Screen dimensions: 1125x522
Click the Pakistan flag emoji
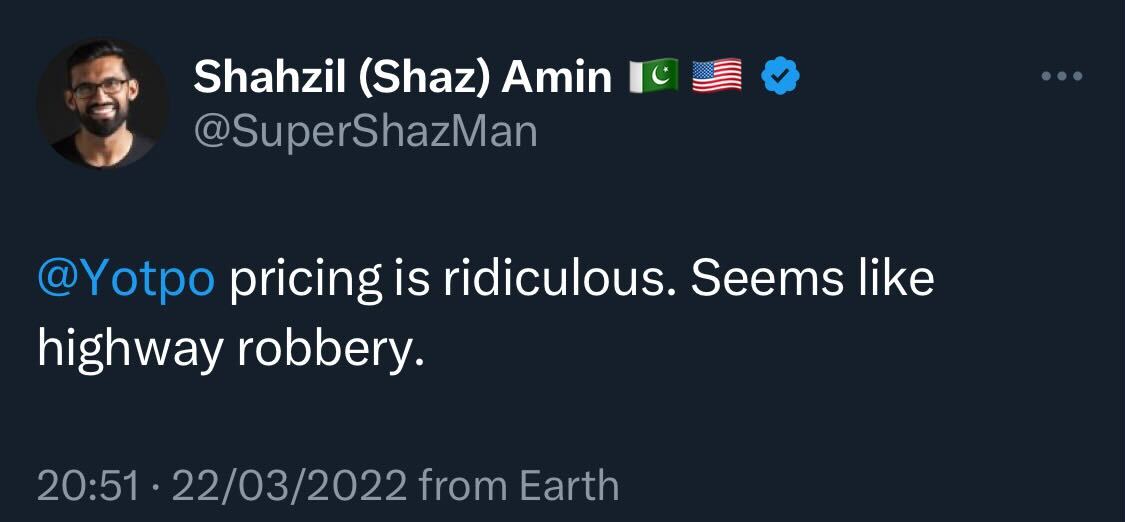654,77
